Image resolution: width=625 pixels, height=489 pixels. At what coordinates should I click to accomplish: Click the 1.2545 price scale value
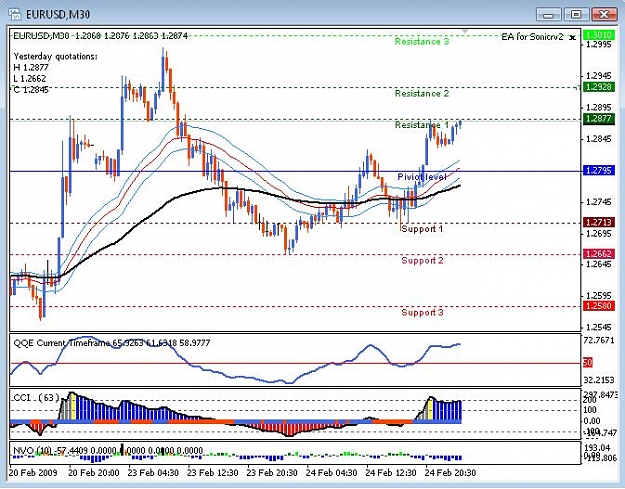598,328
